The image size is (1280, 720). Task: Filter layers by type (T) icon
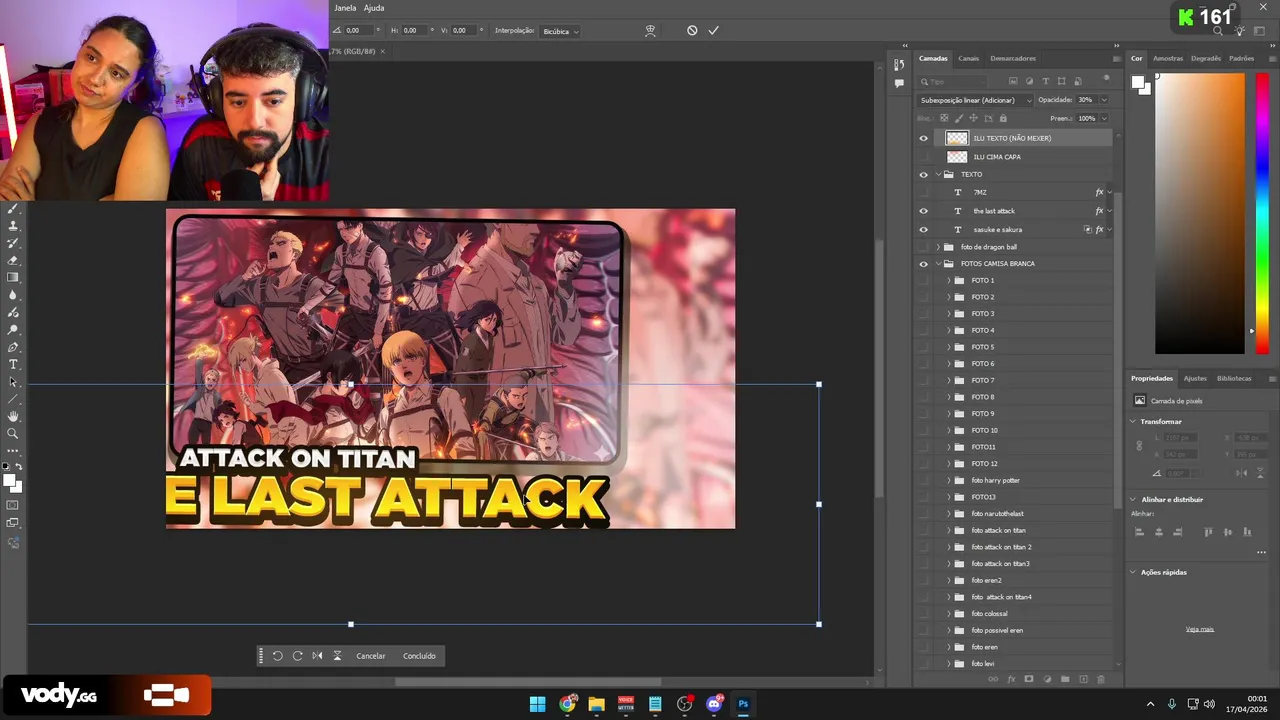[x=1046, y=81]
